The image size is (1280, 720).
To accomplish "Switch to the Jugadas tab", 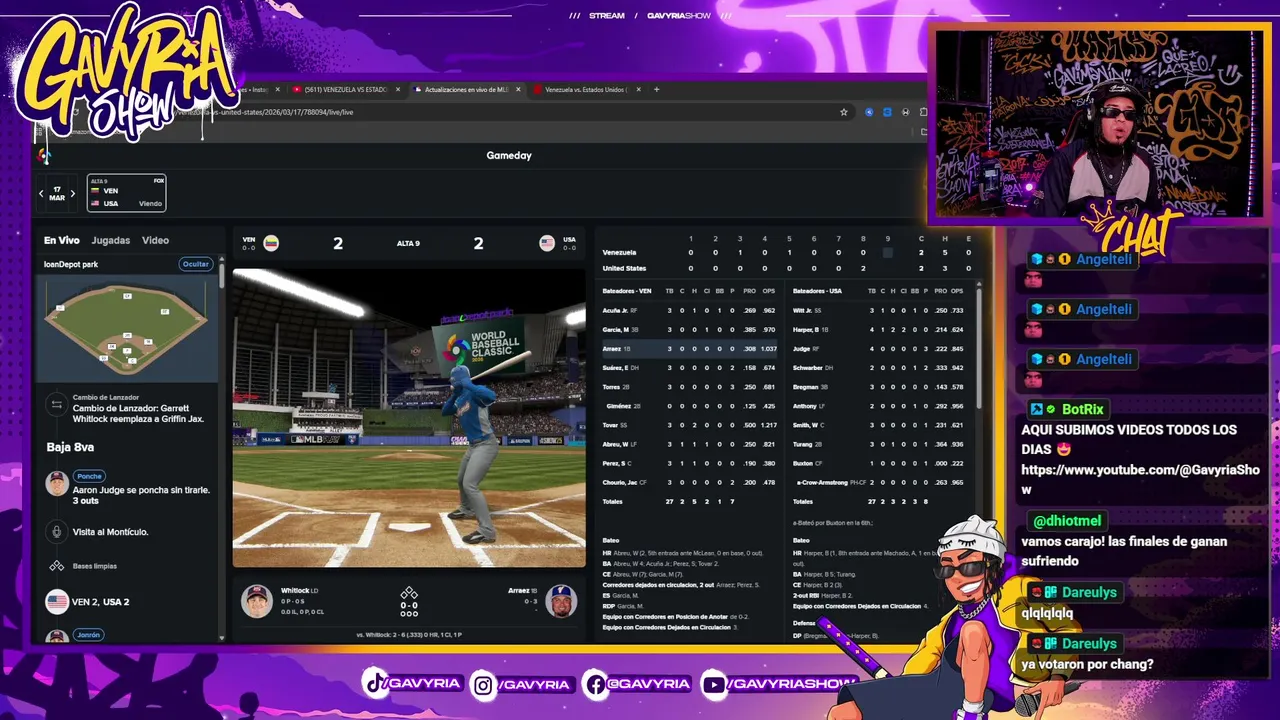I will click(110, 240).
